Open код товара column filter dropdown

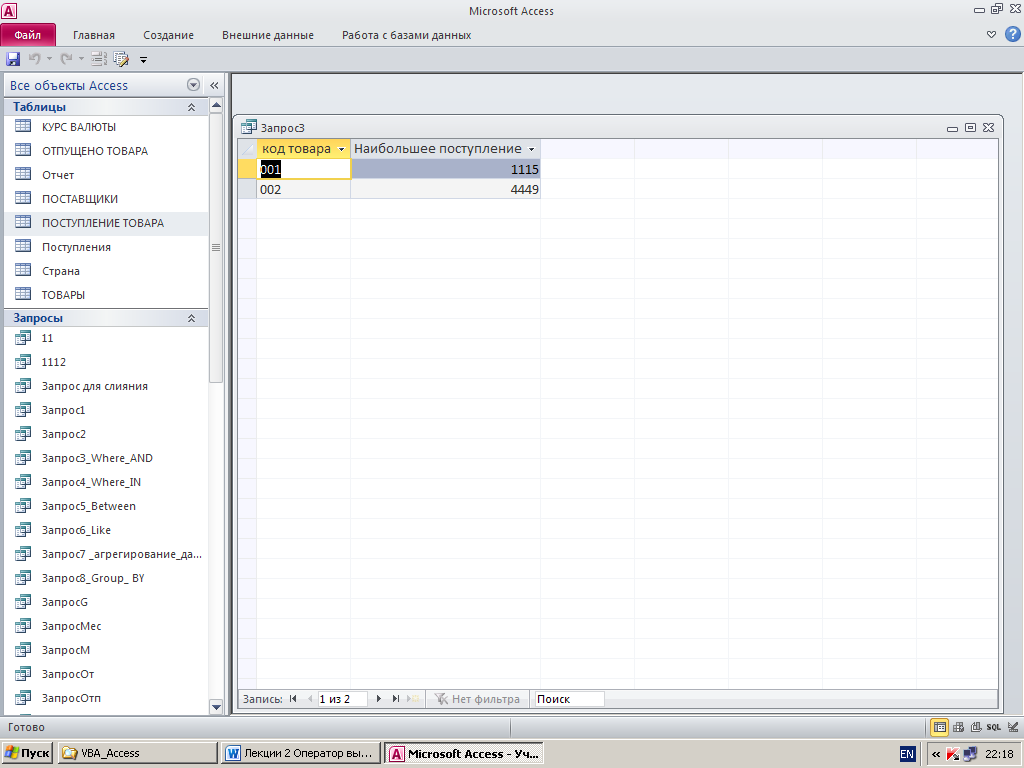point(341,150)
